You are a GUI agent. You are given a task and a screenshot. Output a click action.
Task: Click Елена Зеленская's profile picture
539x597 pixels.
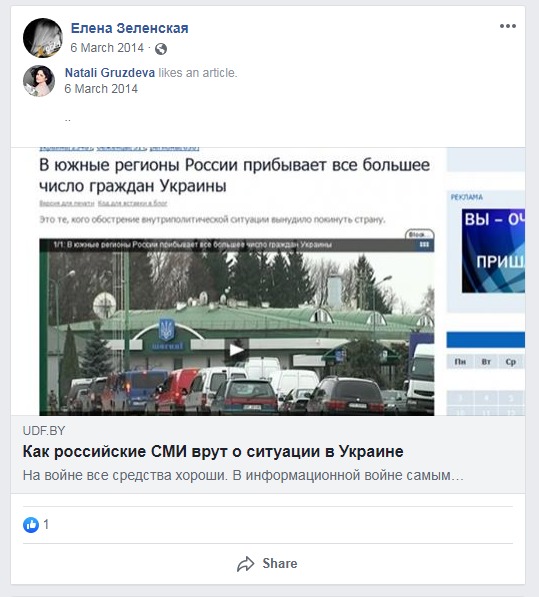43,38
